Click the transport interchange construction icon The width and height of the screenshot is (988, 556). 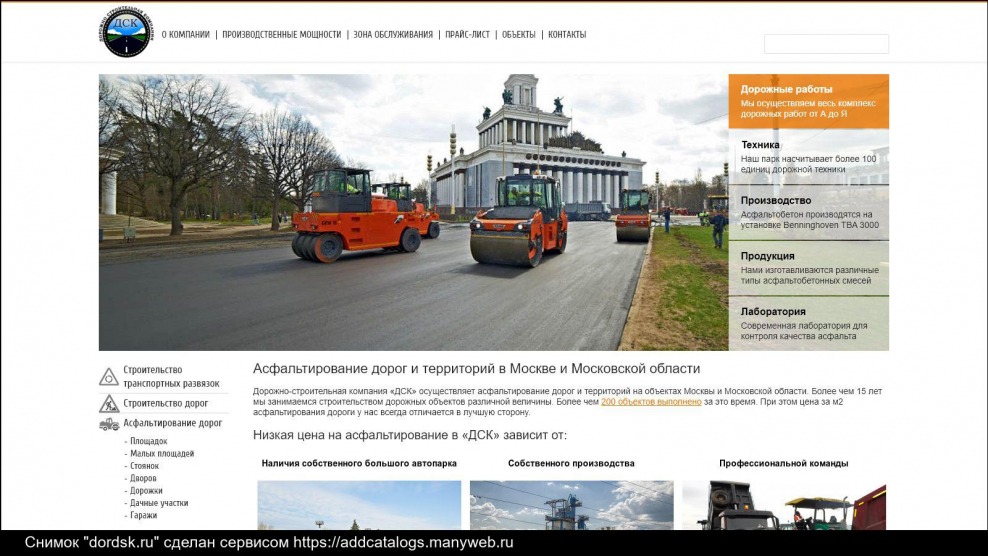click(x=108, y=376)
